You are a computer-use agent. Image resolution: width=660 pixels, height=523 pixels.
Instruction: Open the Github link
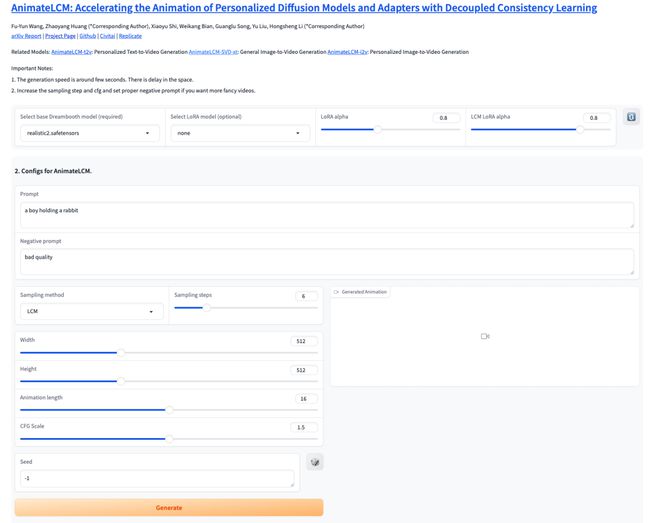tap(88, 35)
